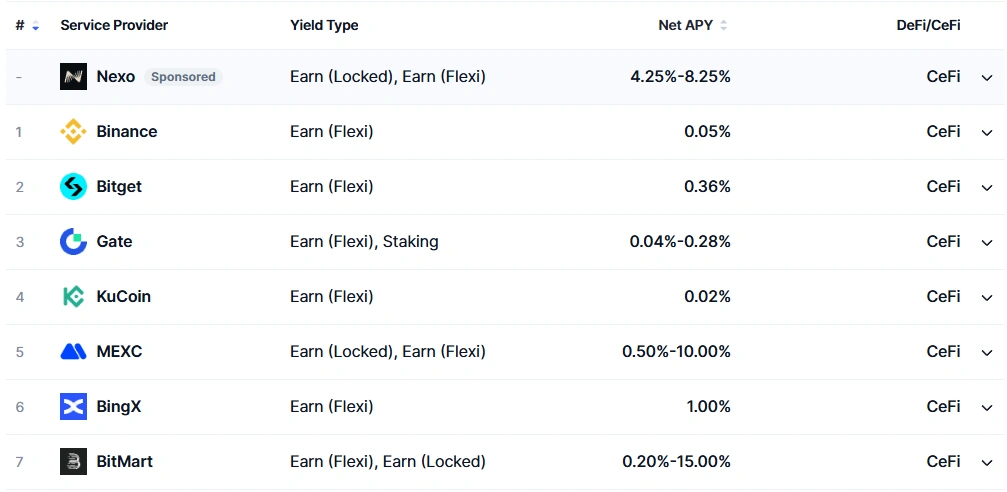Open the BingX provider name link
This screenshot has width=1007, height=492.
119,407
